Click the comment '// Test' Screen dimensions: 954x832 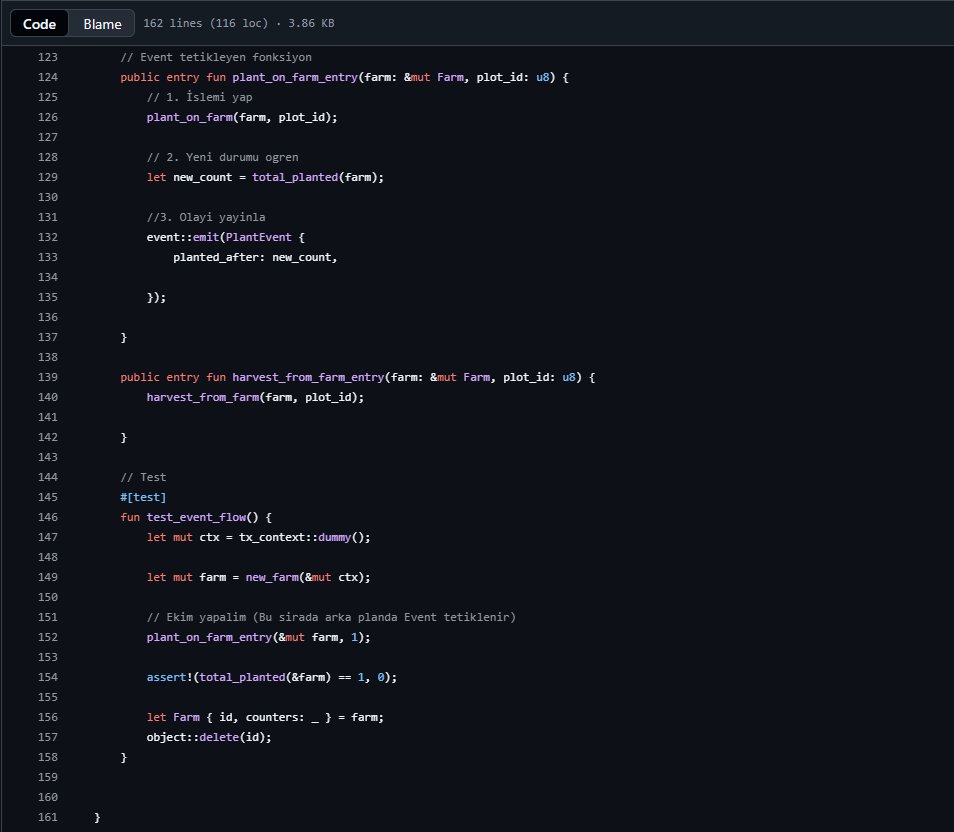pos(143,477)
